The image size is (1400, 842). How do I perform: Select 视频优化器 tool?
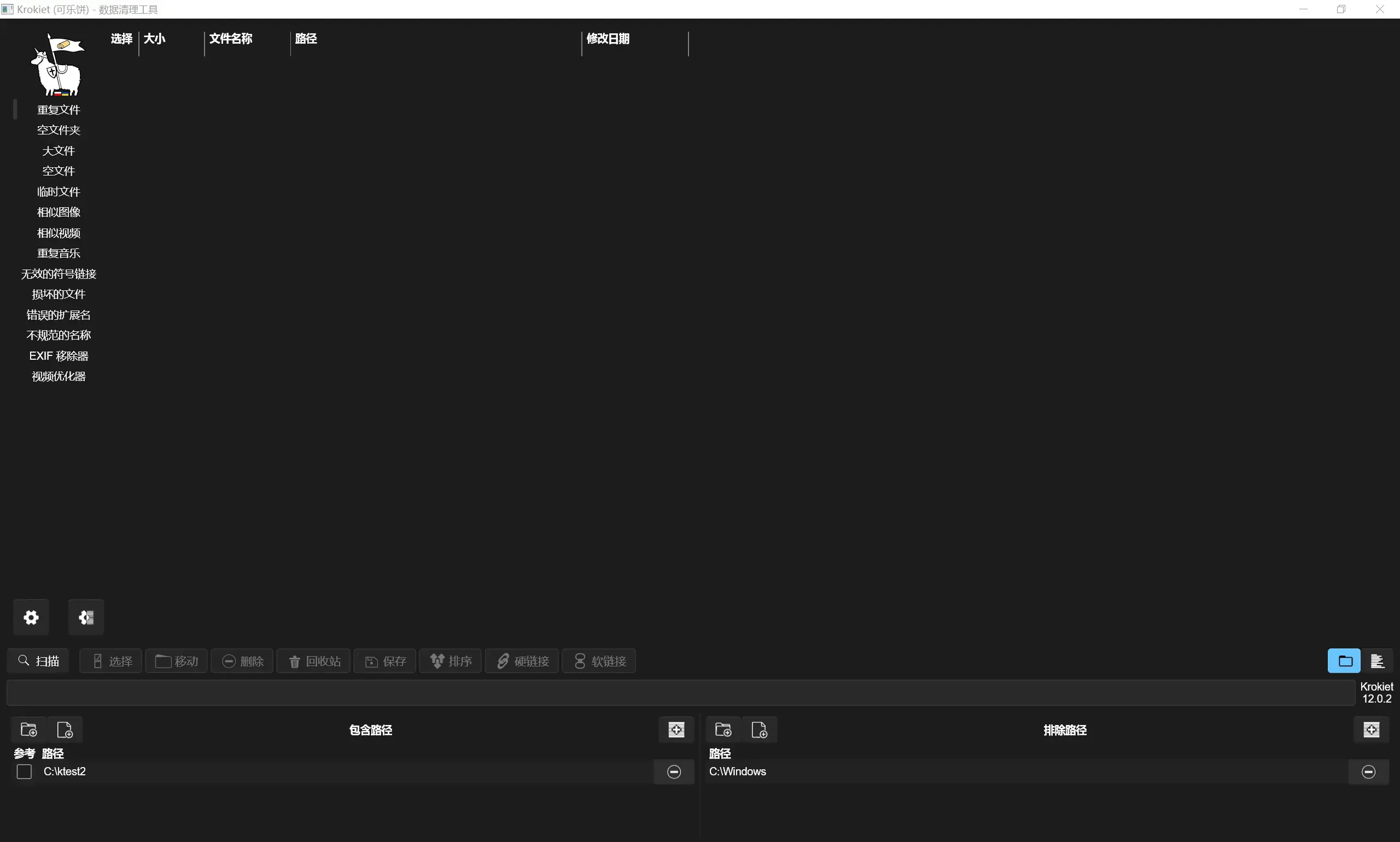tap(59, 376)
